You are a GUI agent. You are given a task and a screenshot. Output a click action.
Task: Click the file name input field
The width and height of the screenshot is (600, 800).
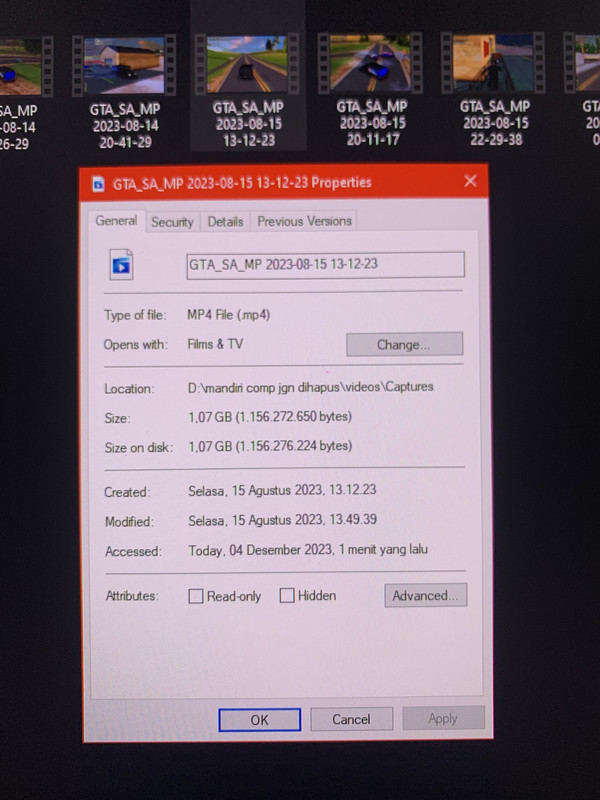326,265
